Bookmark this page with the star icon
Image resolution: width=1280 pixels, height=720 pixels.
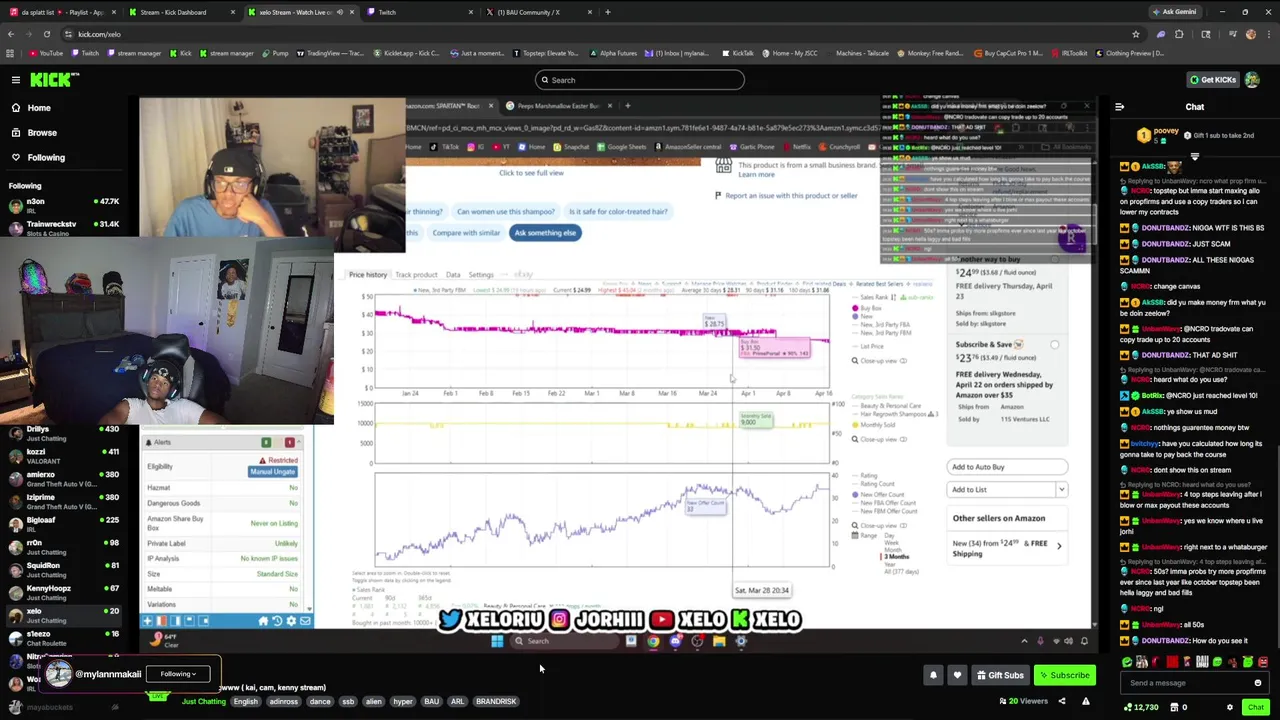[x=1136, y=34]
